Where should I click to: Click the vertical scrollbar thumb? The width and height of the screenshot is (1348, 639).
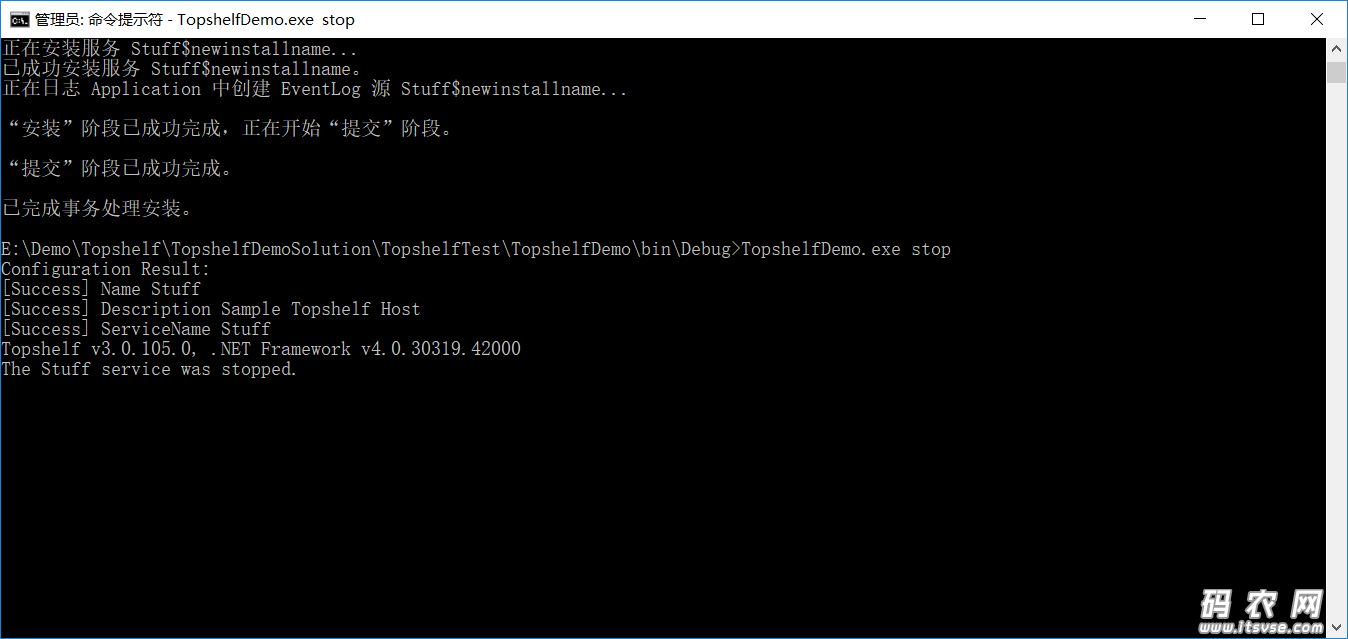pyautogui.click(x=1337, y=72)
